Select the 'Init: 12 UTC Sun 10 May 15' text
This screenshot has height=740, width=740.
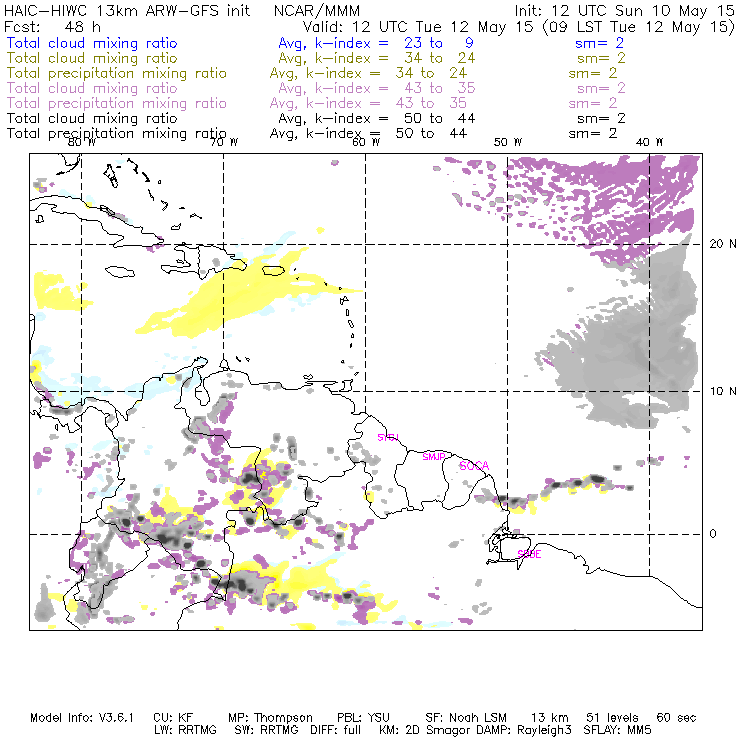624,10
